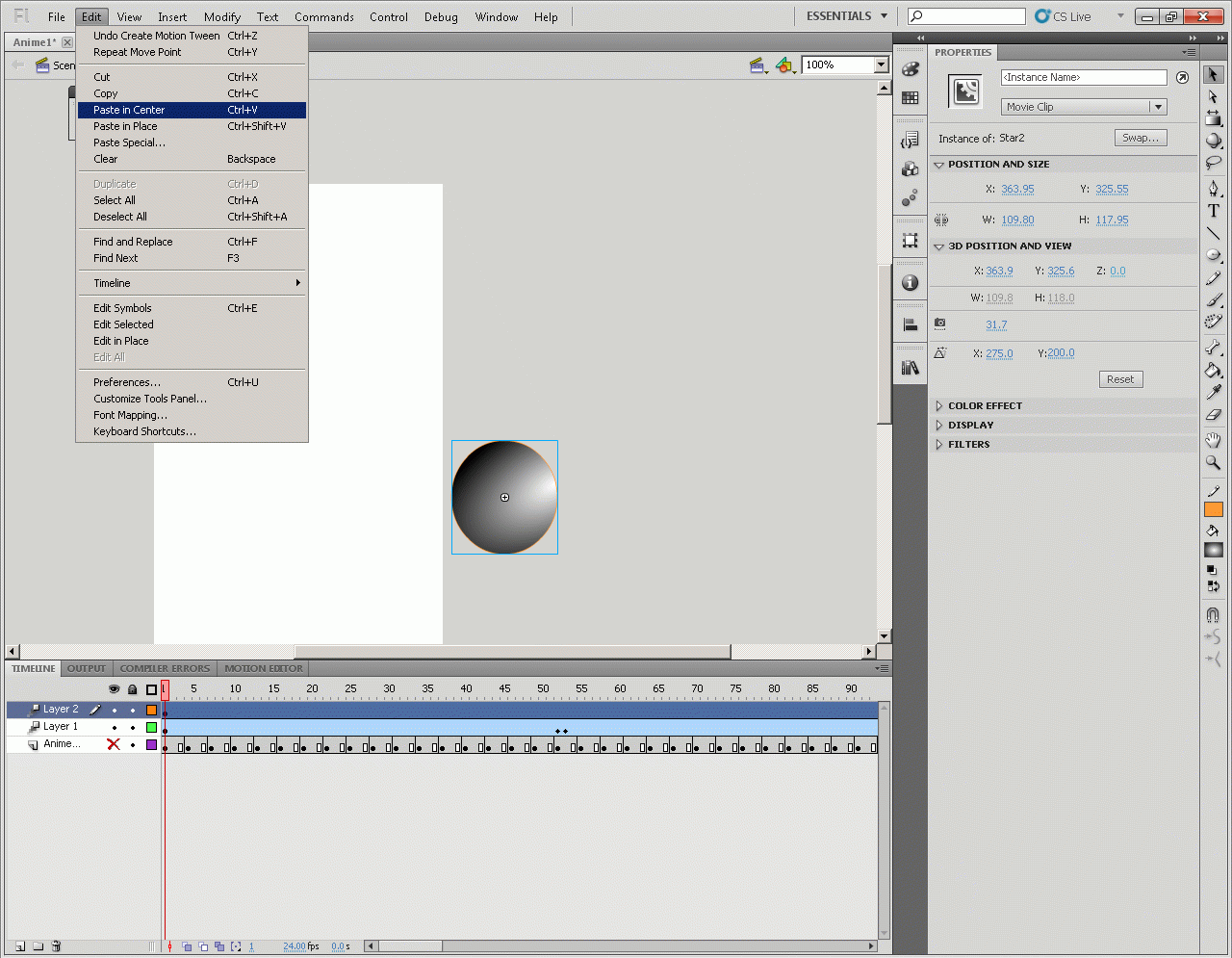Screen dimensions: 1232x958
Task: Expand the Filters section
Action: tap(968, 445)
